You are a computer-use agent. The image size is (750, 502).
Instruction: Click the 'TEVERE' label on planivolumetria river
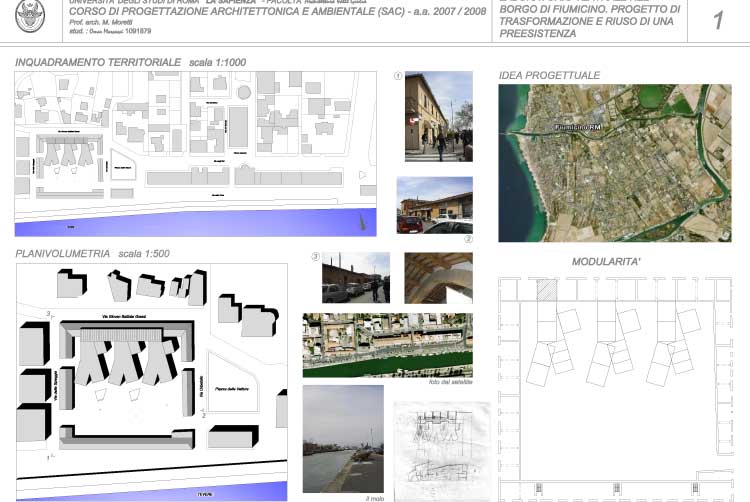tap(205, 494)
